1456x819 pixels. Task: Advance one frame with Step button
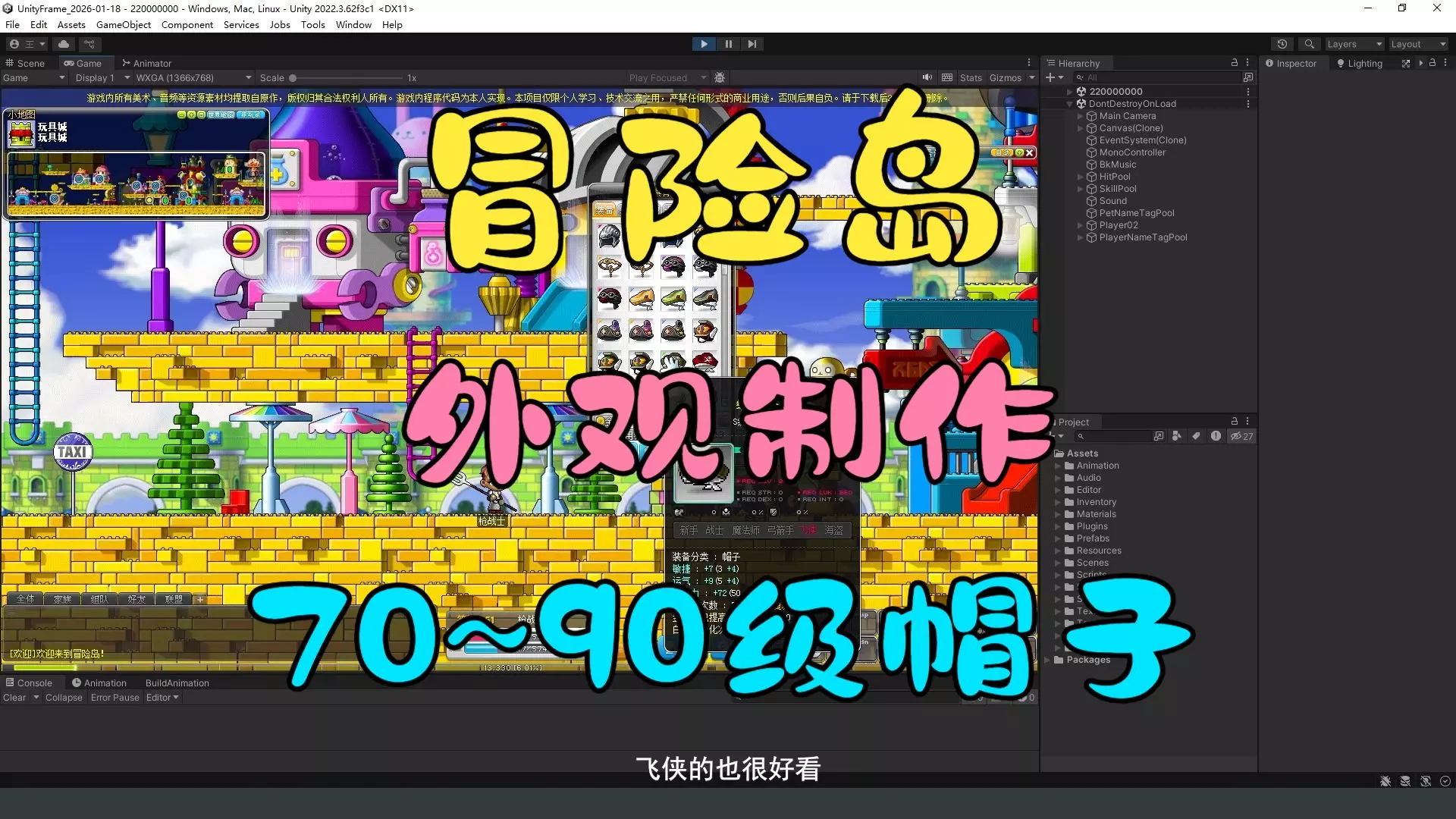(x=752, y=44)
